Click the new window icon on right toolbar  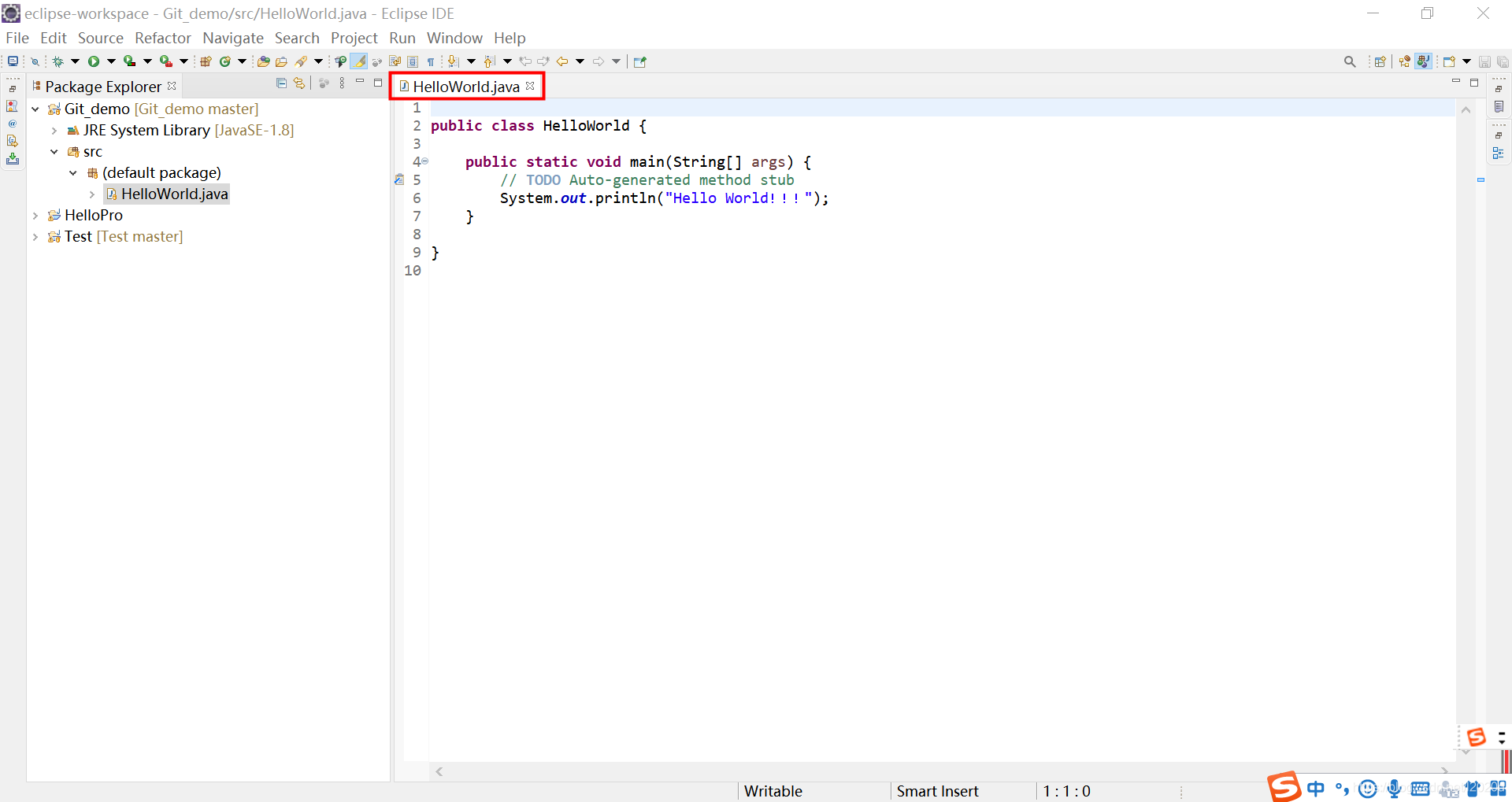pyautogui.click(x=1449, y=61)
